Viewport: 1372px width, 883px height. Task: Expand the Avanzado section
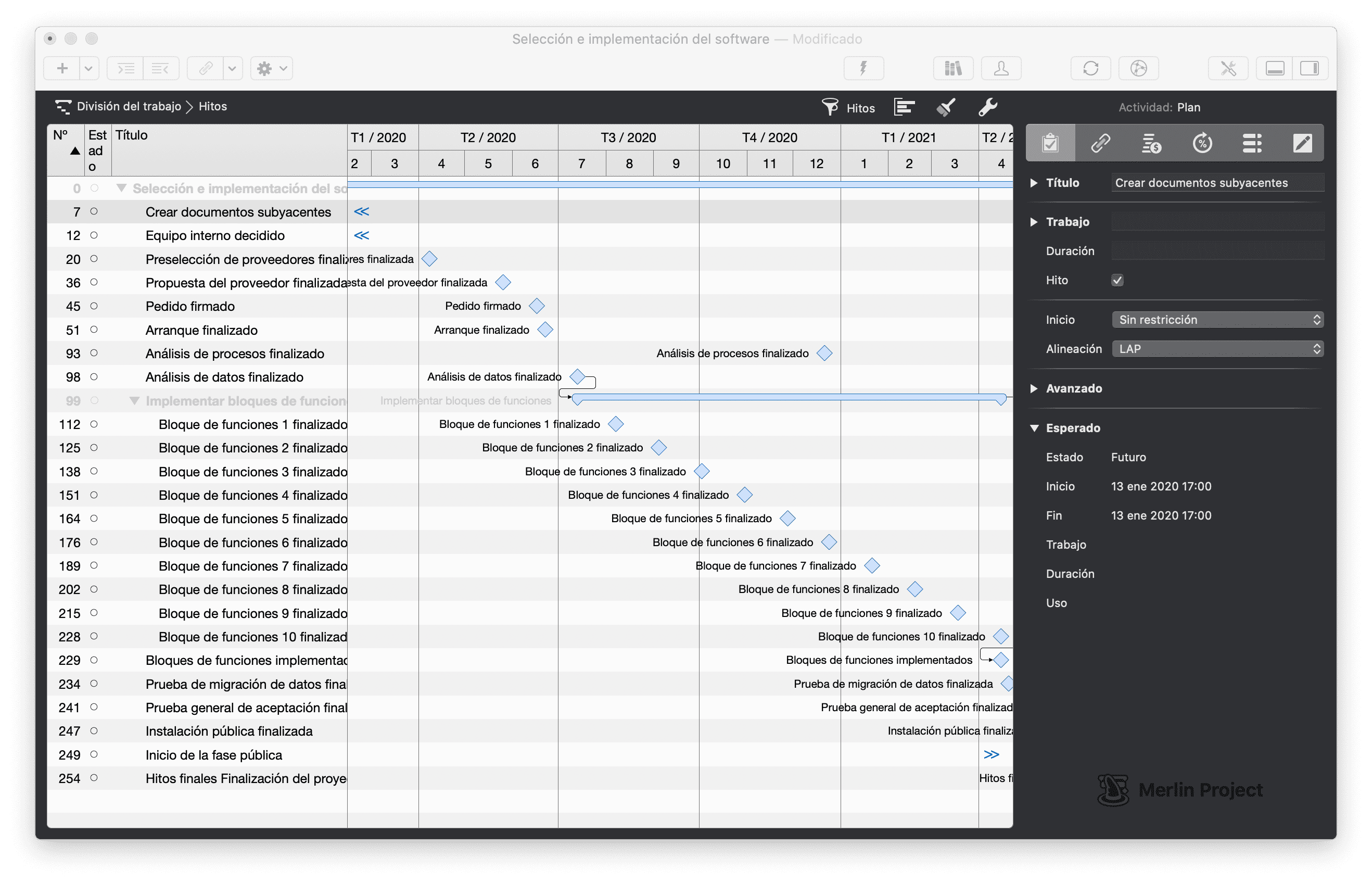(1034, 389)
